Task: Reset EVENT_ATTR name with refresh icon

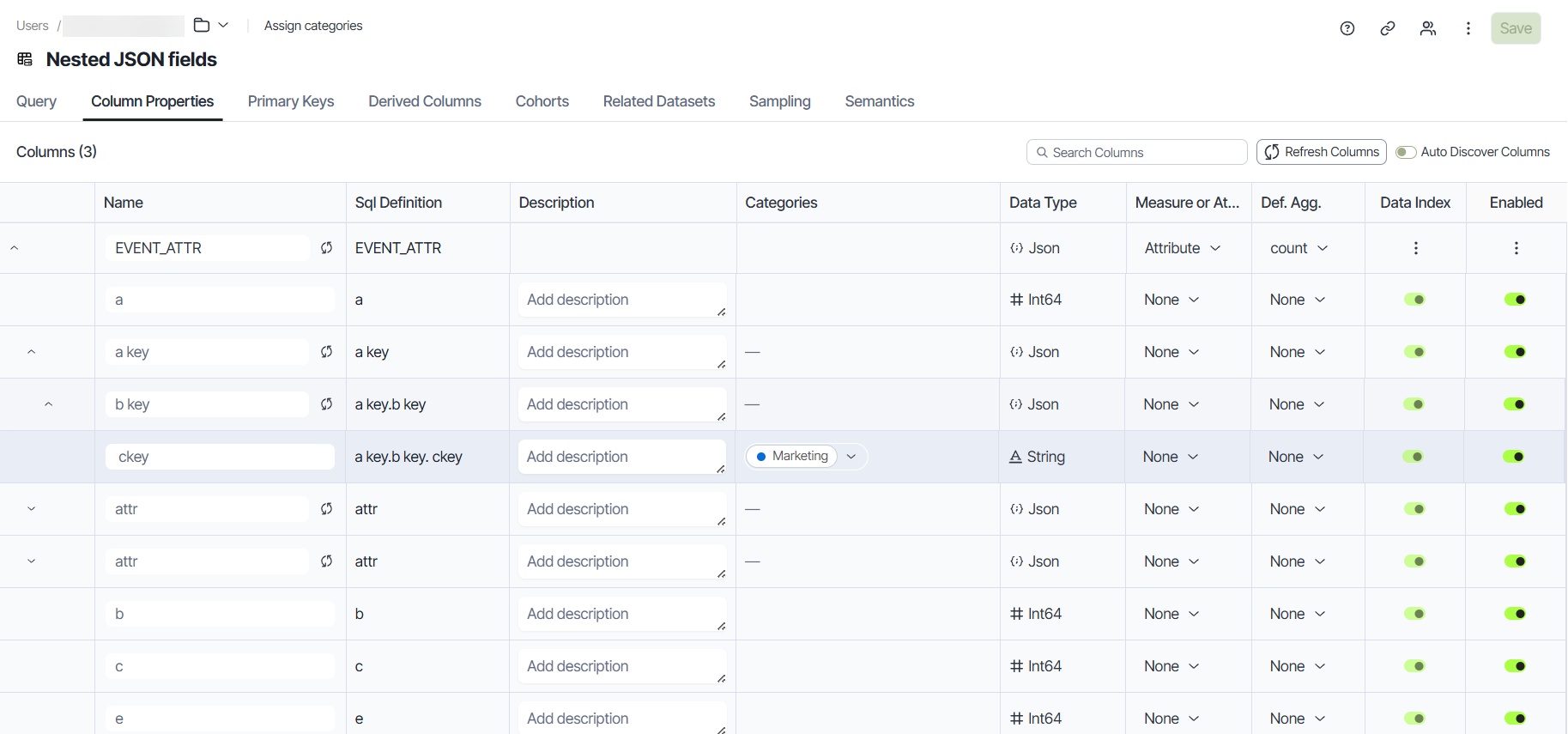Action: [x=327, y=248]
